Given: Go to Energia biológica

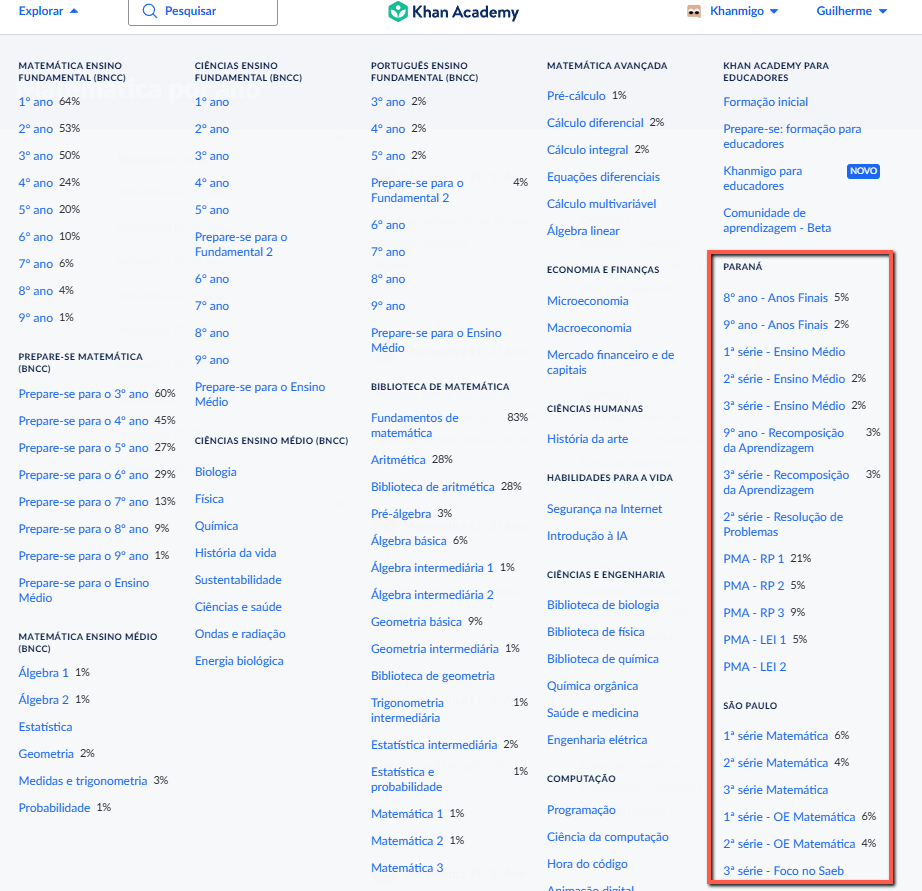Looking at the screenshot, I should pyautogui.click(x=239, y=662).
